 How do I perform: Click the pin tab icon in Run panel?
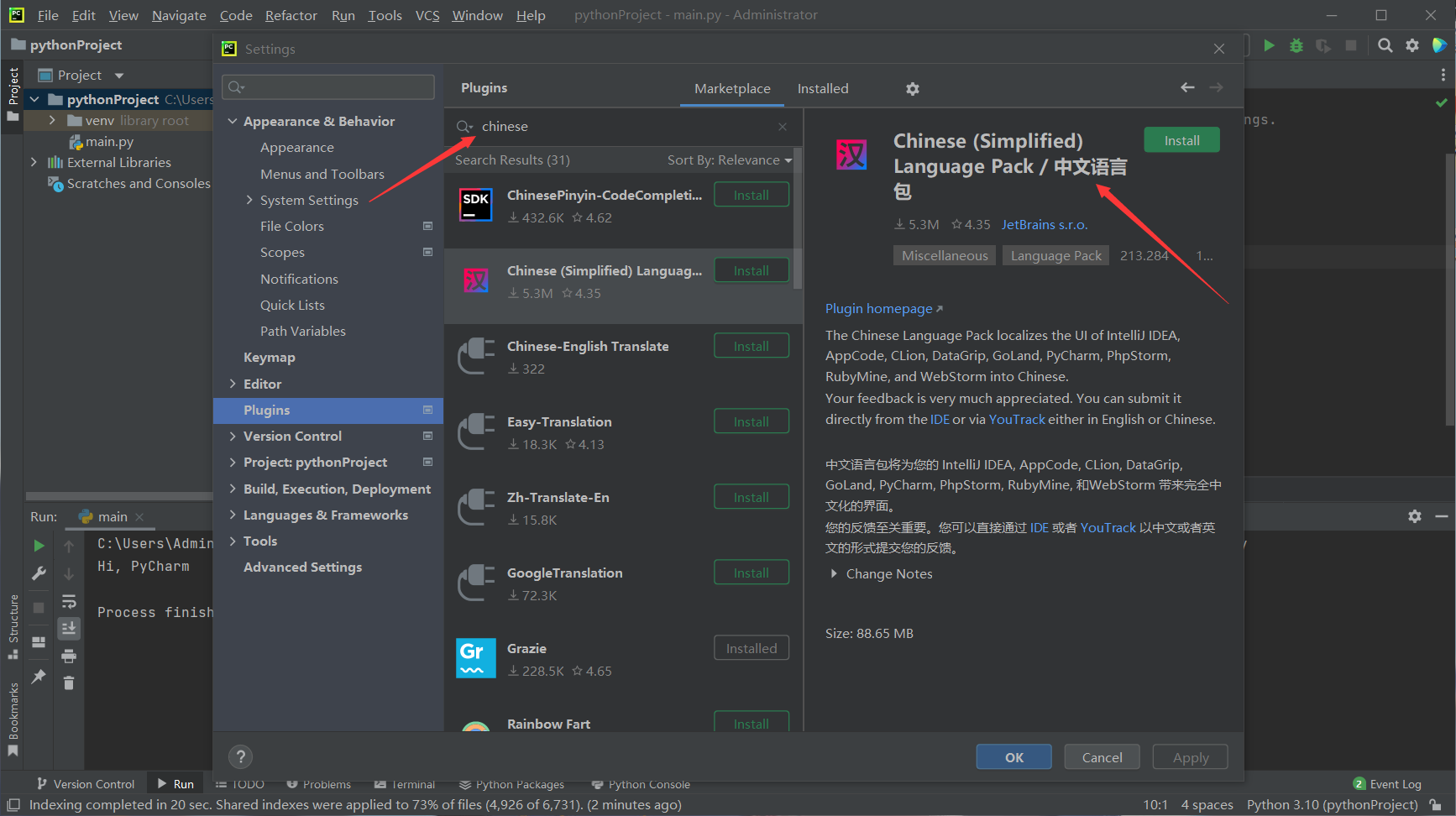(x=39, y=677)
